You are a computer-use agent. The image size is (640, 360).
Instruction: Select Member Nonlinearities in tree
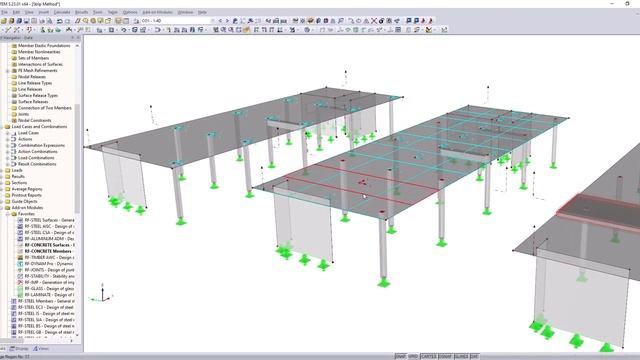(x=39, y=52)
